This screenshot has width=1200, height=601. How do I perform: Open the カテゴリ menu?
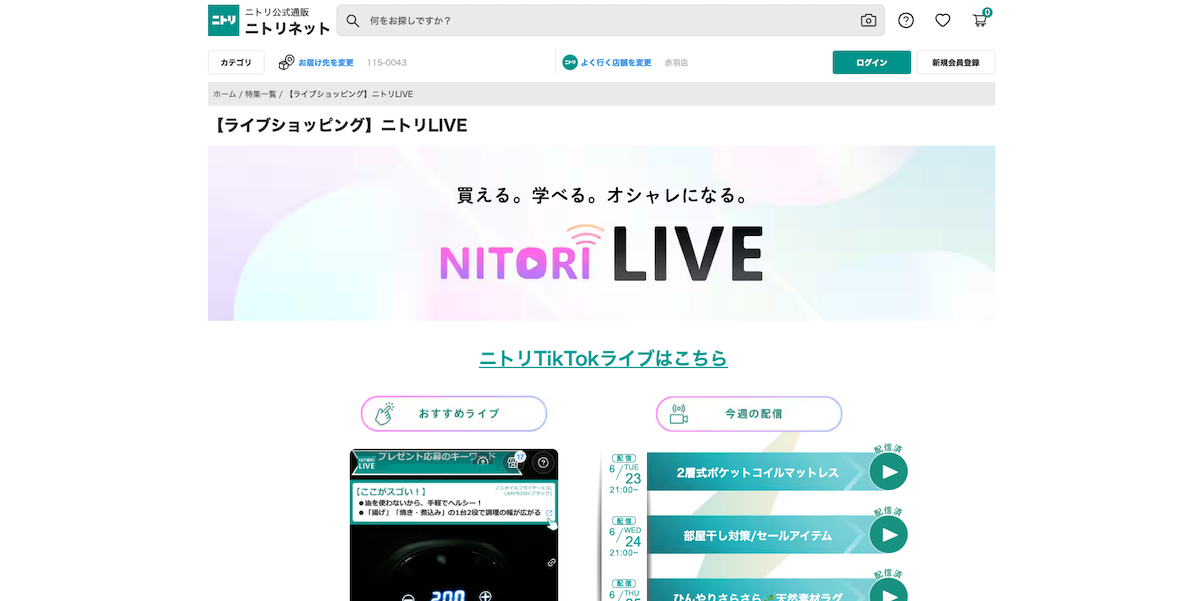tap(236, 62)
